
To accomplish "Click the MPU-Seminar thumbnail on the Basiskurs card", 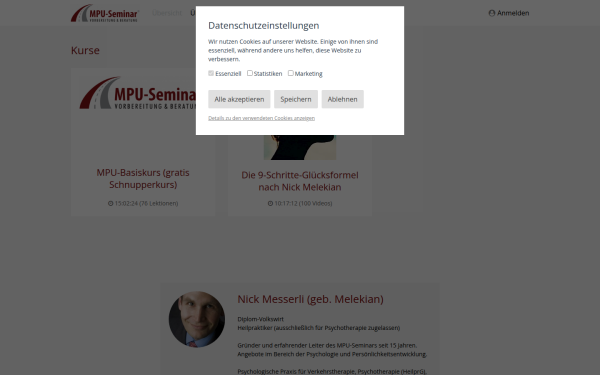I will pos(138,93).
